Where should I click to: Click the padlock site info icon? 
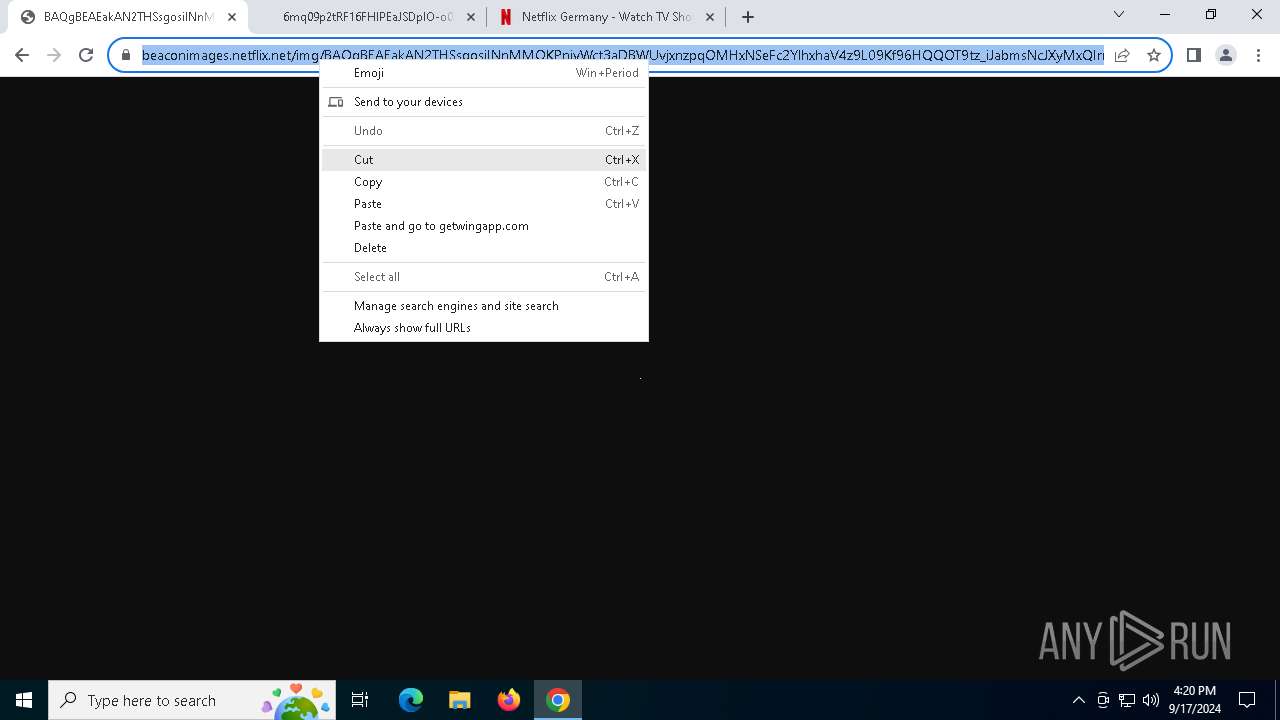click(126, 55)
